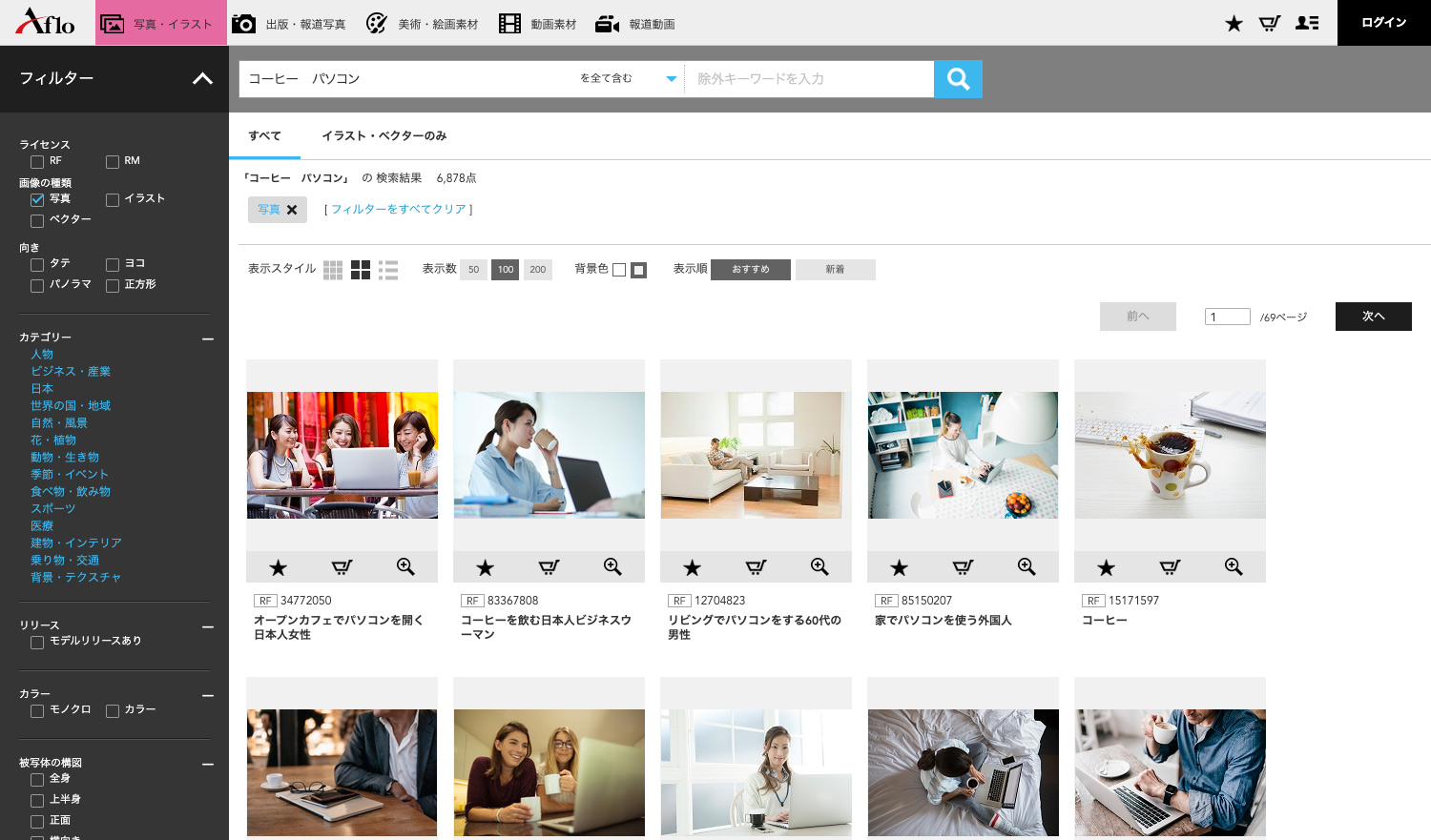Collapse the 被写体の構図 section
This screenshot has height=840, width=1431.
pyautogui.click(x=208, y=764)
